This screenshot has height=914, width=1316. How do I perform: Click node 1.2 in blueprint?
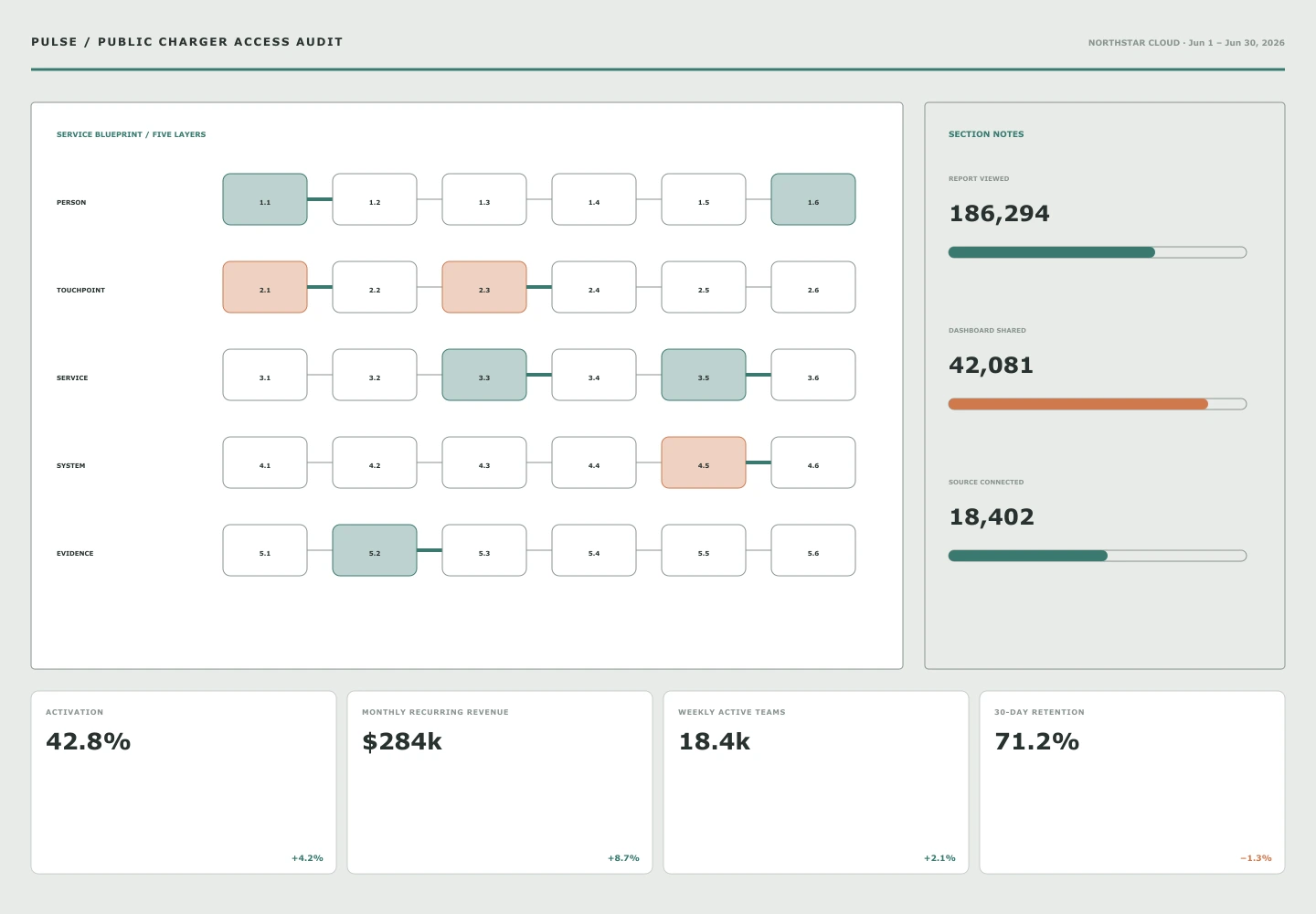[x=375, y=199]
